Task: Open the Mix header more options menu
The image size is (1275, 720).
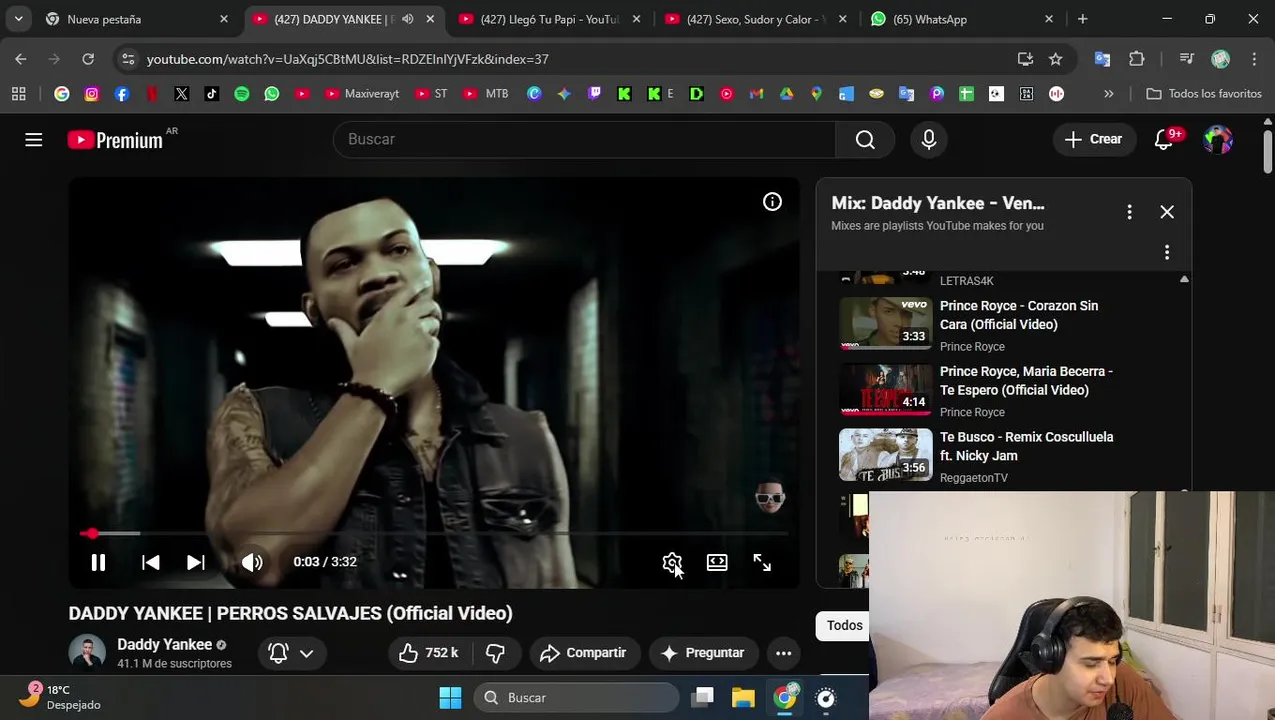Action: (1129, 212)
